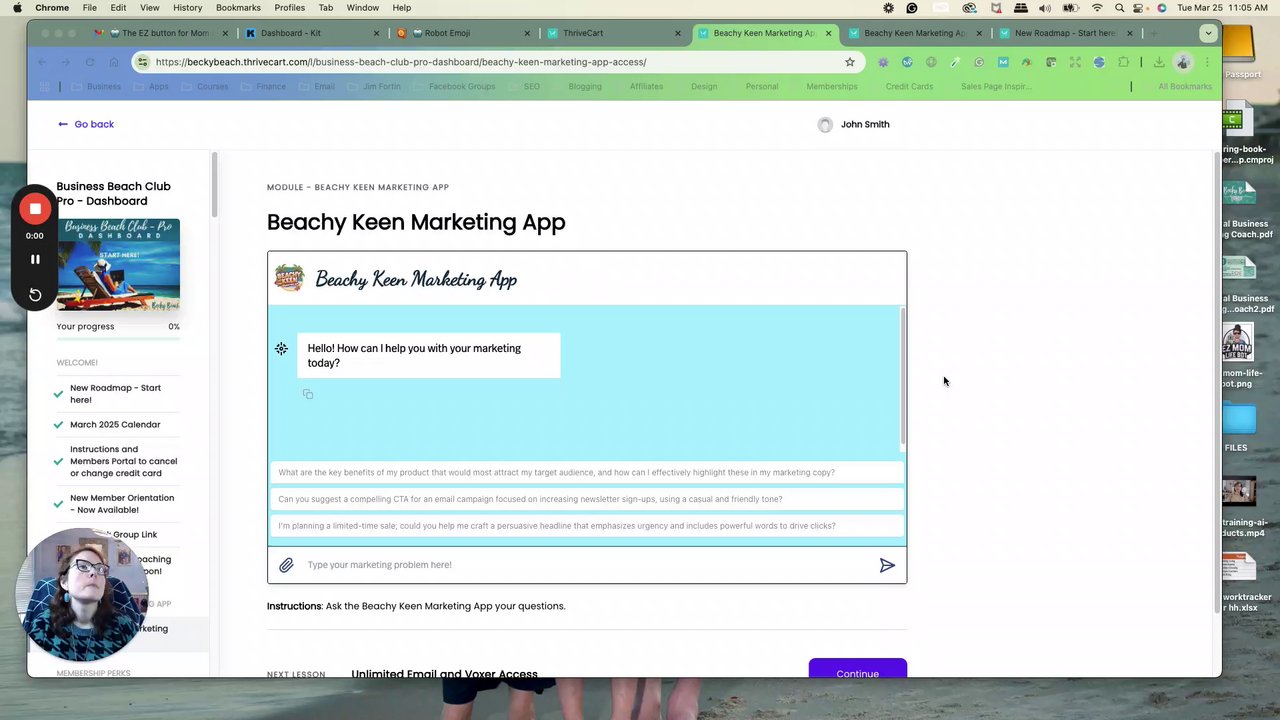Close the ThriveCart tab
Screen dimensions: 1280x720
678,33
